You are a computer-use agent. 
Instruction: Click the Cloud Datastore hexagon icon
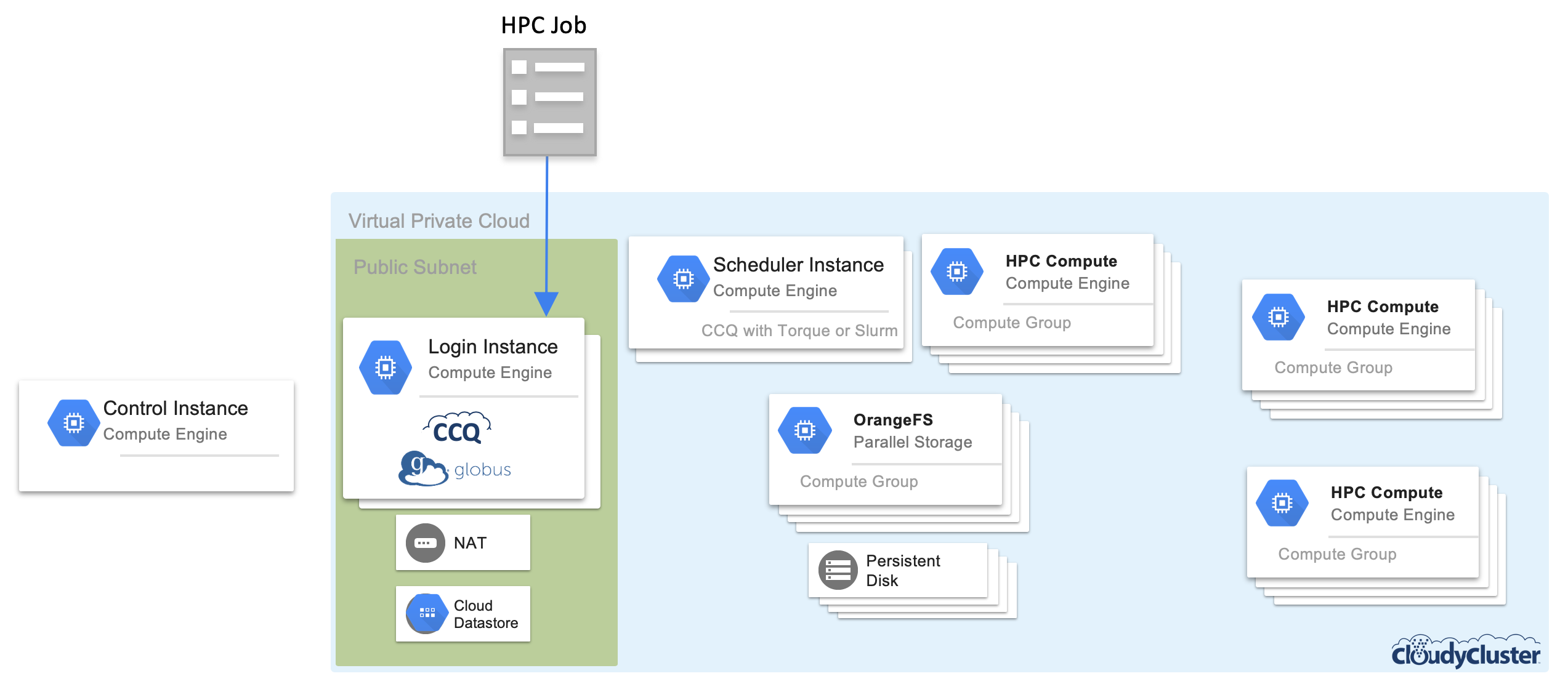426,613
